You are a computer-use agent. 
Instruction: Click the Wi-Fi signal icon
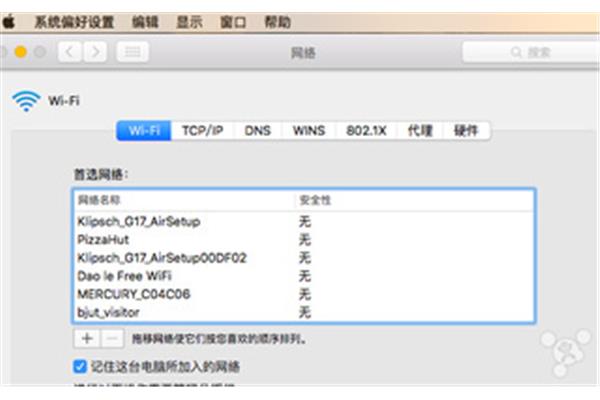tap(26, 101)
